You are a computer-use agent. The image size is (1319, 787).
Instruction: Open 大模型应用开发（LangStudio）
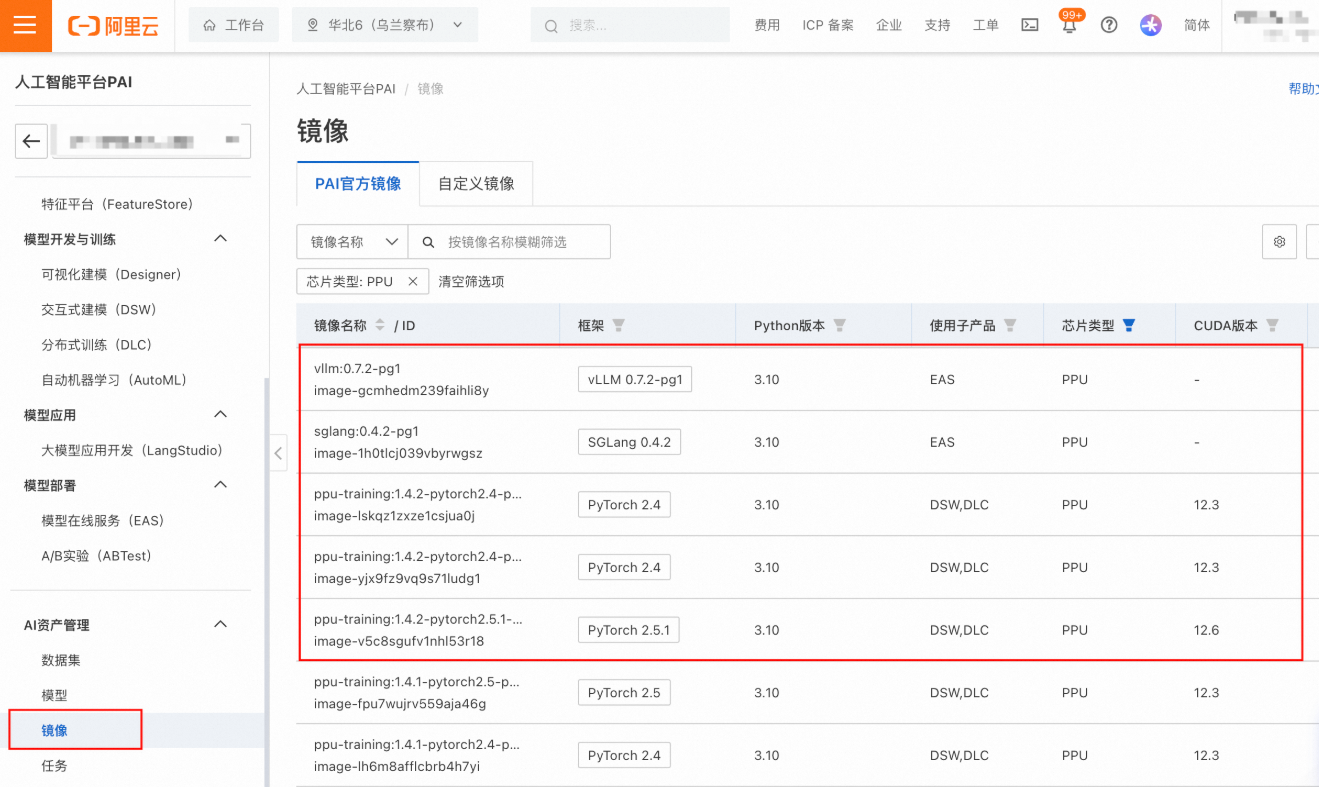click(132, 450)
